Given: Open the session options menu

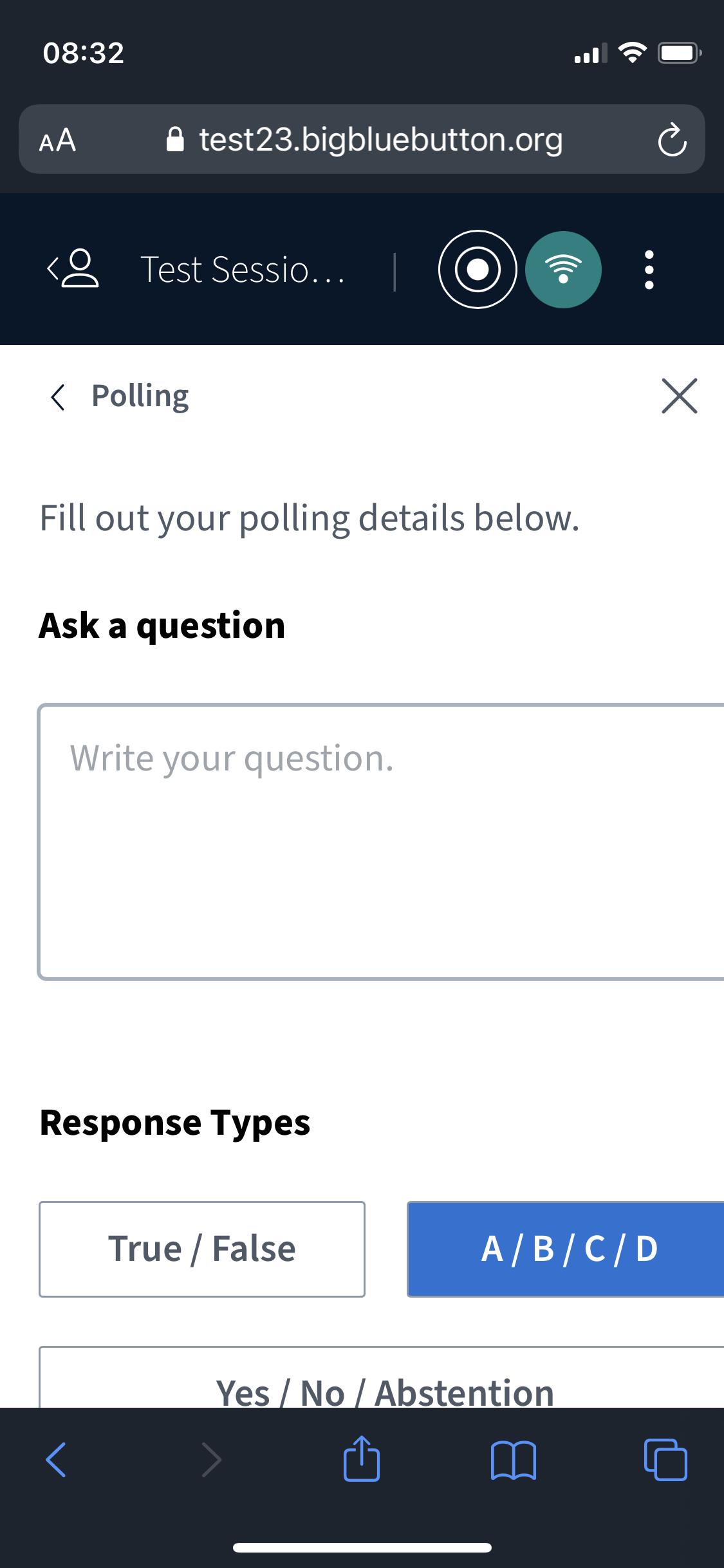Looking at the screenshot, I should point(648,270).
